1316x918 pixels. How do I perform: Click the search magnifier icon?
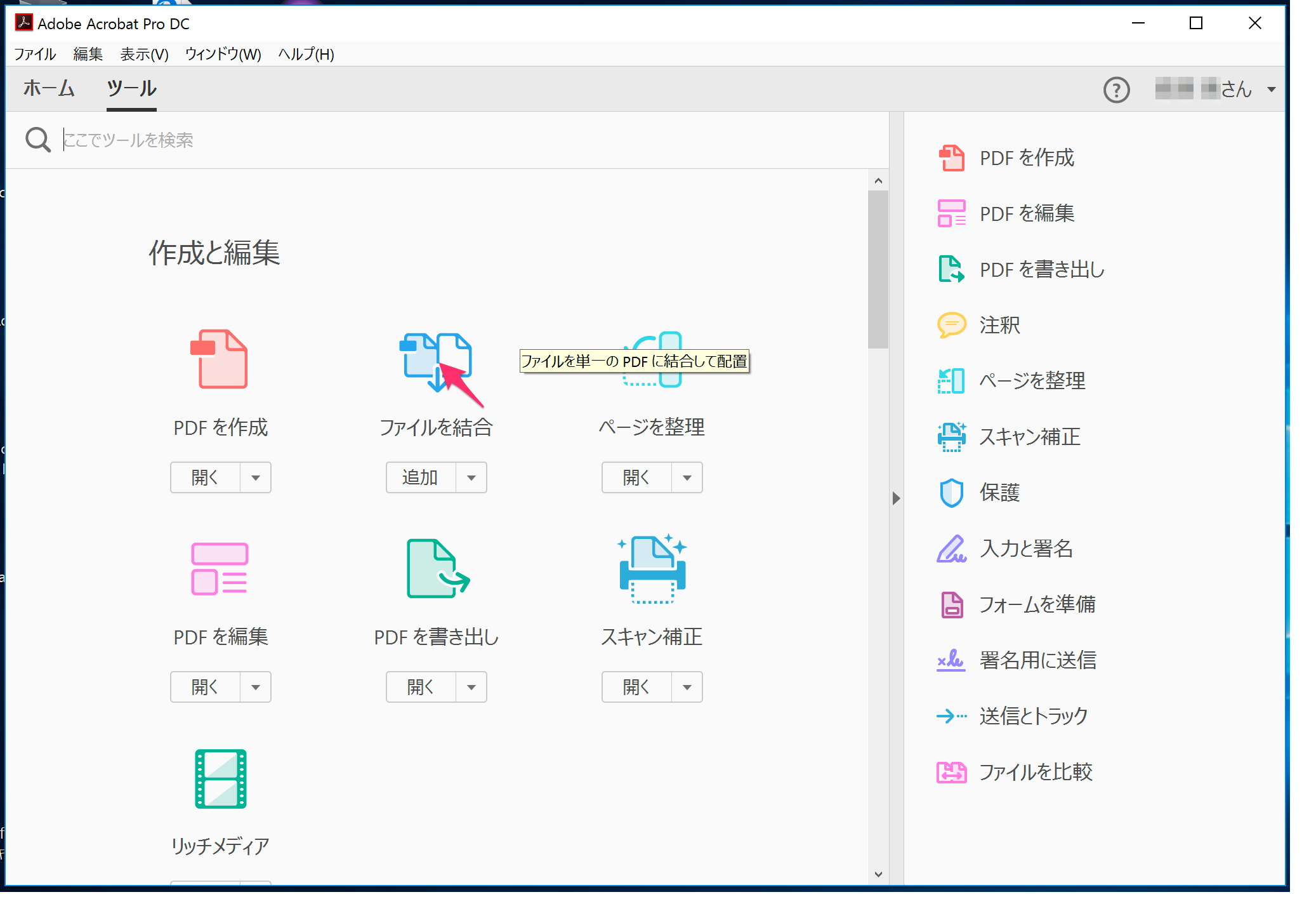pos(37,140)
